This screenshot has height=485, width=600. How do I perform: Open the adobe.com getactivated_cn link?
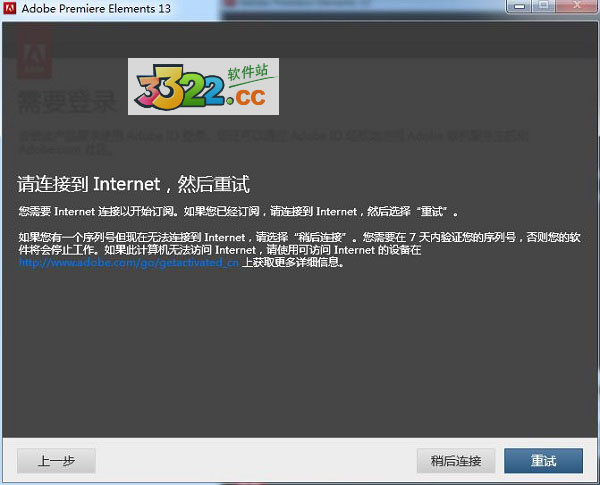coord(129,263)
